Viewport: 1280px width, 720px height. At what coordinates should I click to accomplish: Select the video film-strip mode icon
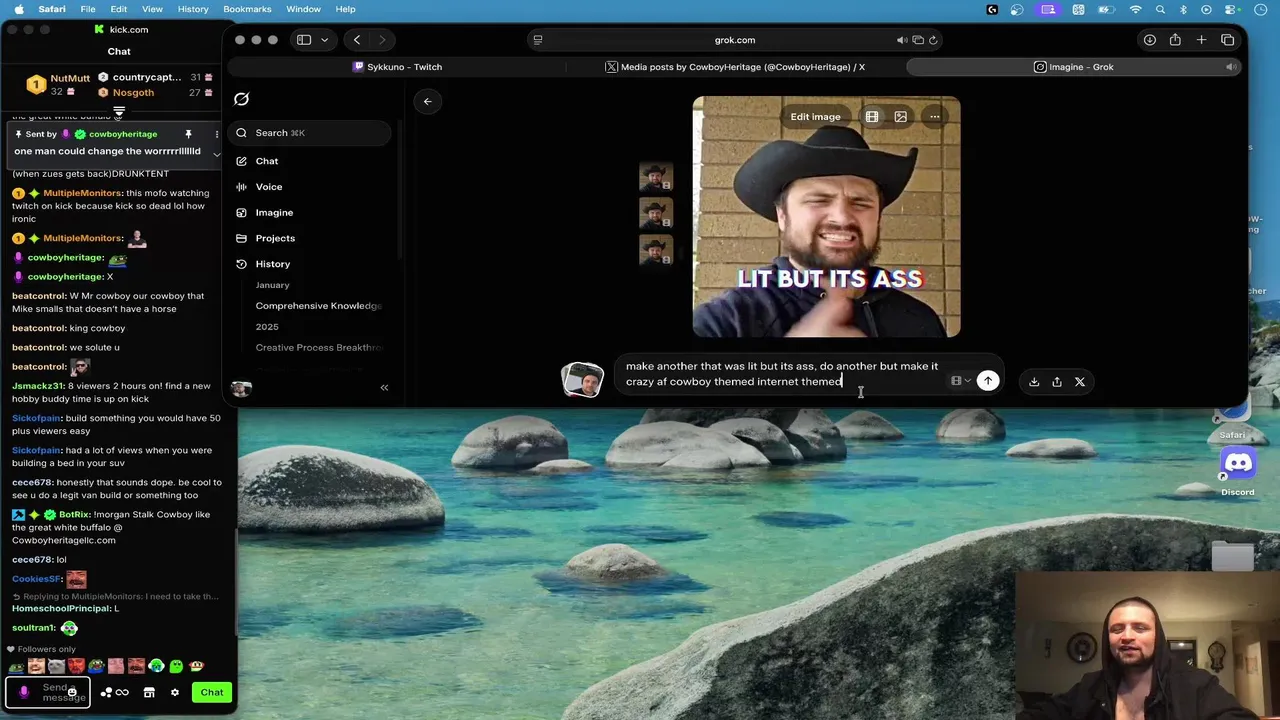point(872,117)
